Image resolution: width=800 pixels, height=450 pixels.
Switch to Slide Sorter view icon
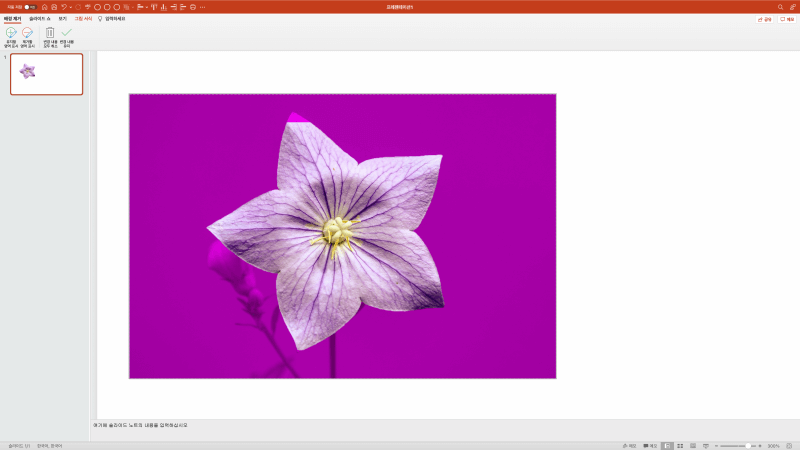click(680, 446)
